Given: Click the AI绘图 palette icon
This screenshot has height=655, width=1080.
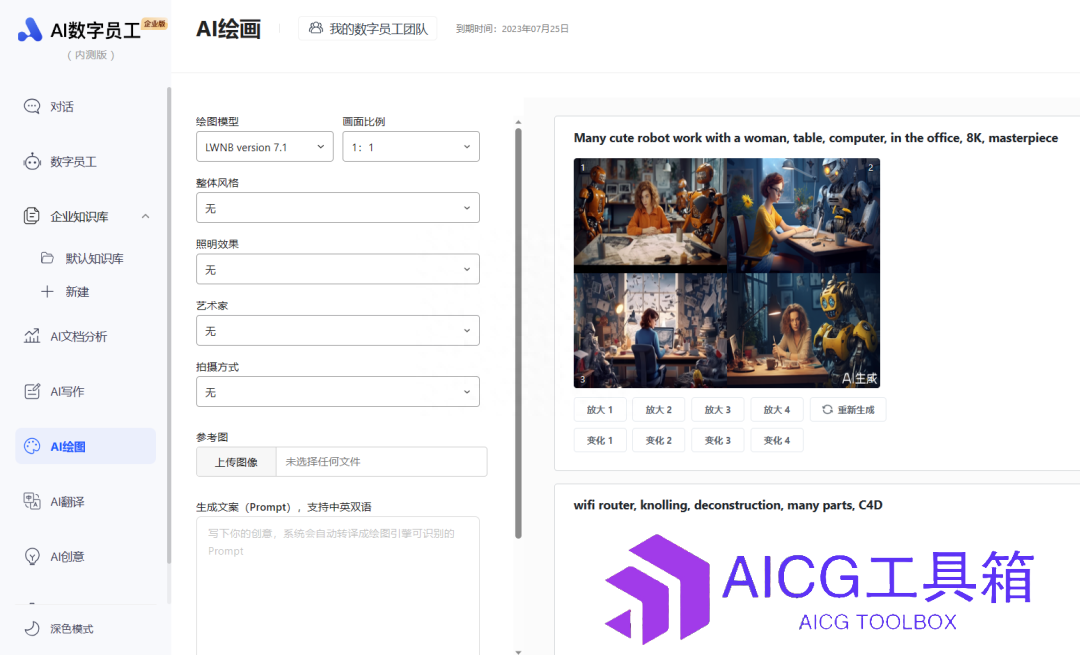Looking at the screenshot, I should (32, 446).
